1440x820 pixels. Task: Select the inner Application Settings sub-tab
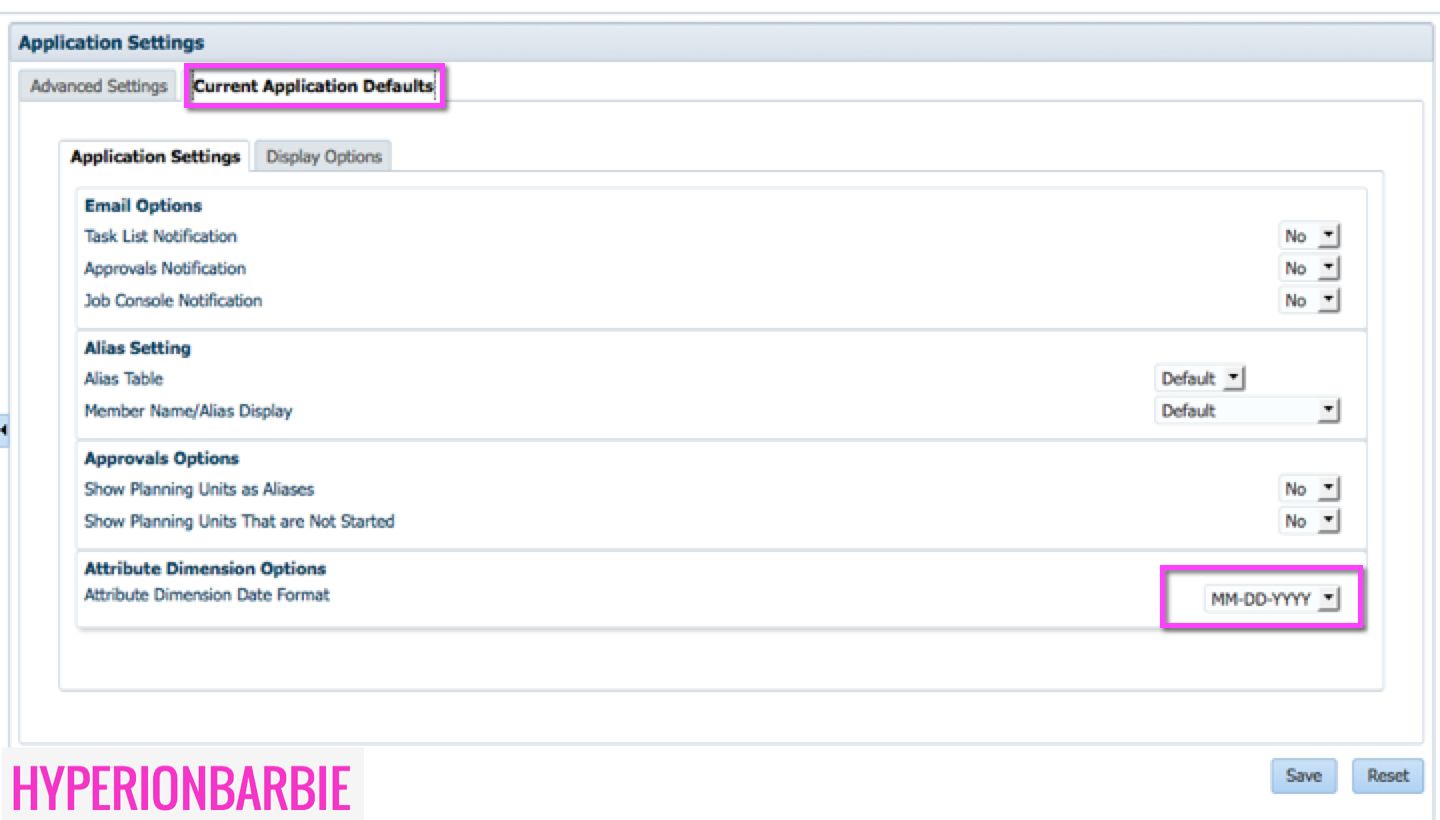(155, 157)
